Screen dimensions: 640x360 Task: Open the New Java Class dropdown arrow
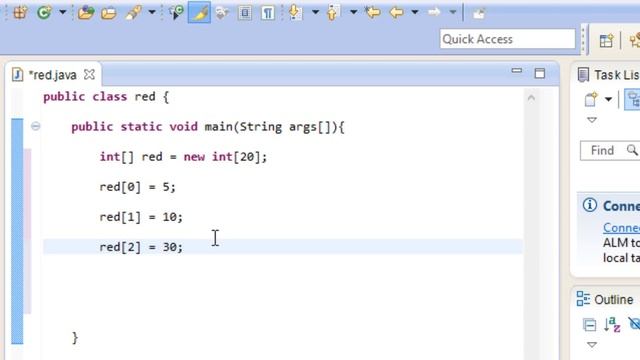tap(62, 12)
